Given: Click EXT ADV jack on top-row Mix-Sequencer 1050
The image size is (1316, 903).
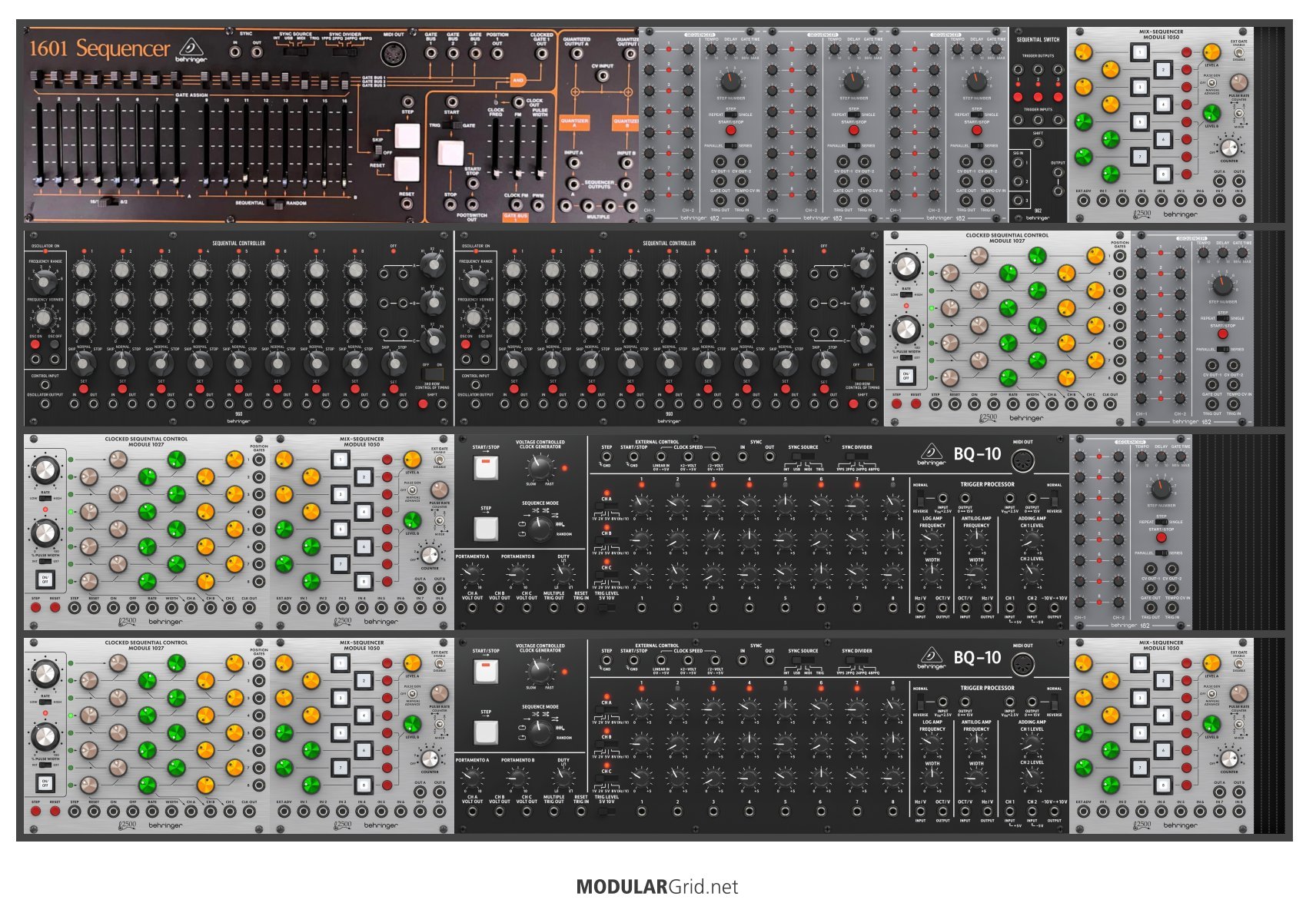Looking at the screenshot, I should click(1083, 201).
